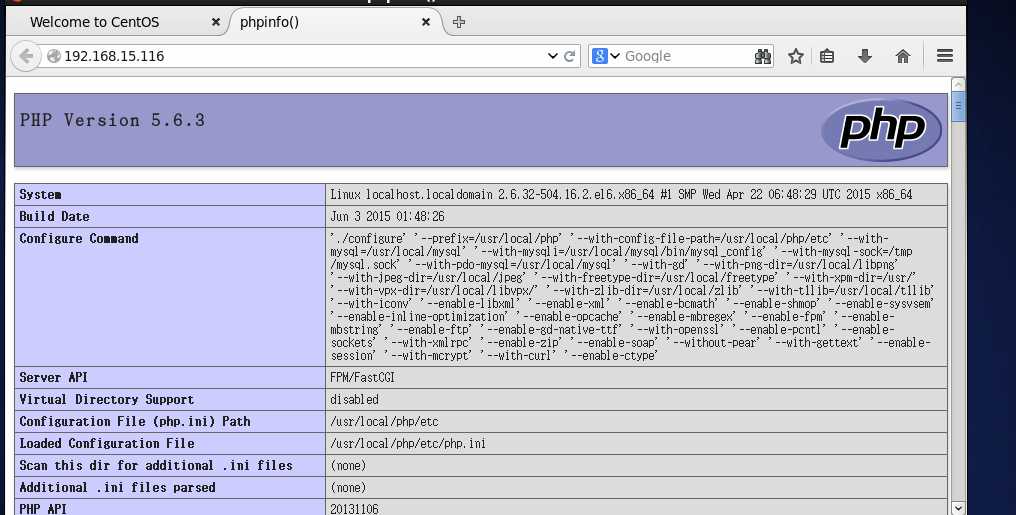Image resolution: width=1016 pixels, height=515 pixels.
Task: Bookmark this page with the star icon
Action: point(796,56)
